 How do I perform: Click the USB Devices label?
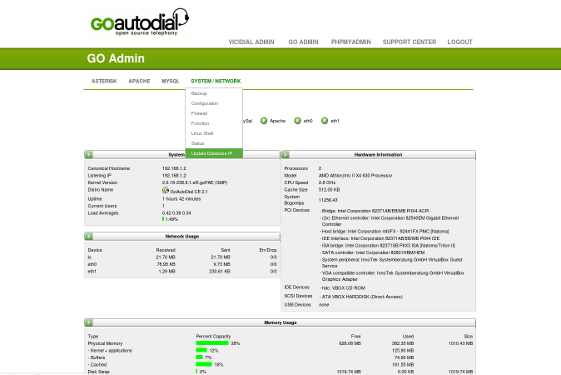pyautogui.click(x=298, y=305)
